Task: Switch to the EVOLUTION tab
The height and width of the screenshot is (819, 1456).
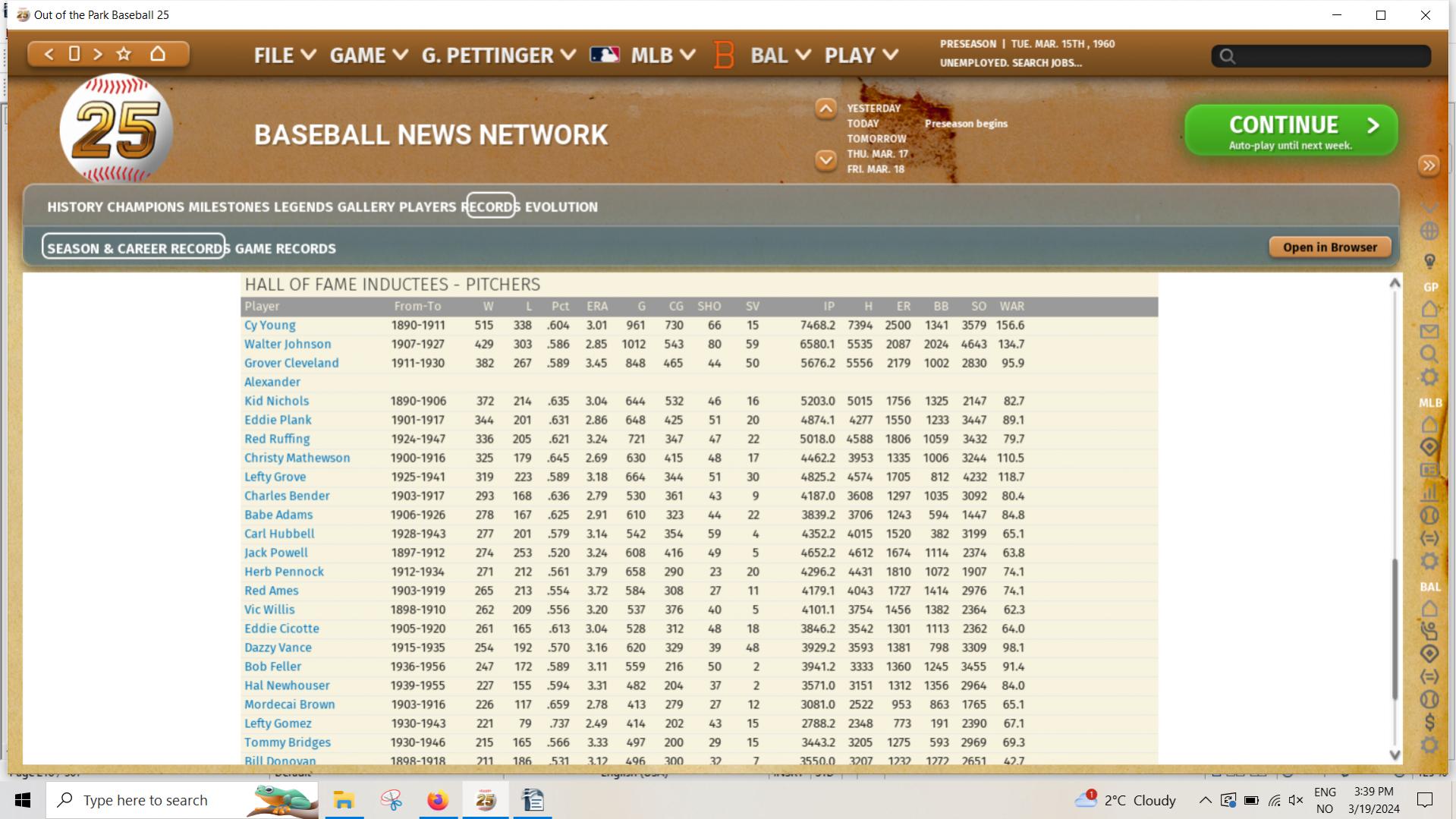Action: pos(561,207)
